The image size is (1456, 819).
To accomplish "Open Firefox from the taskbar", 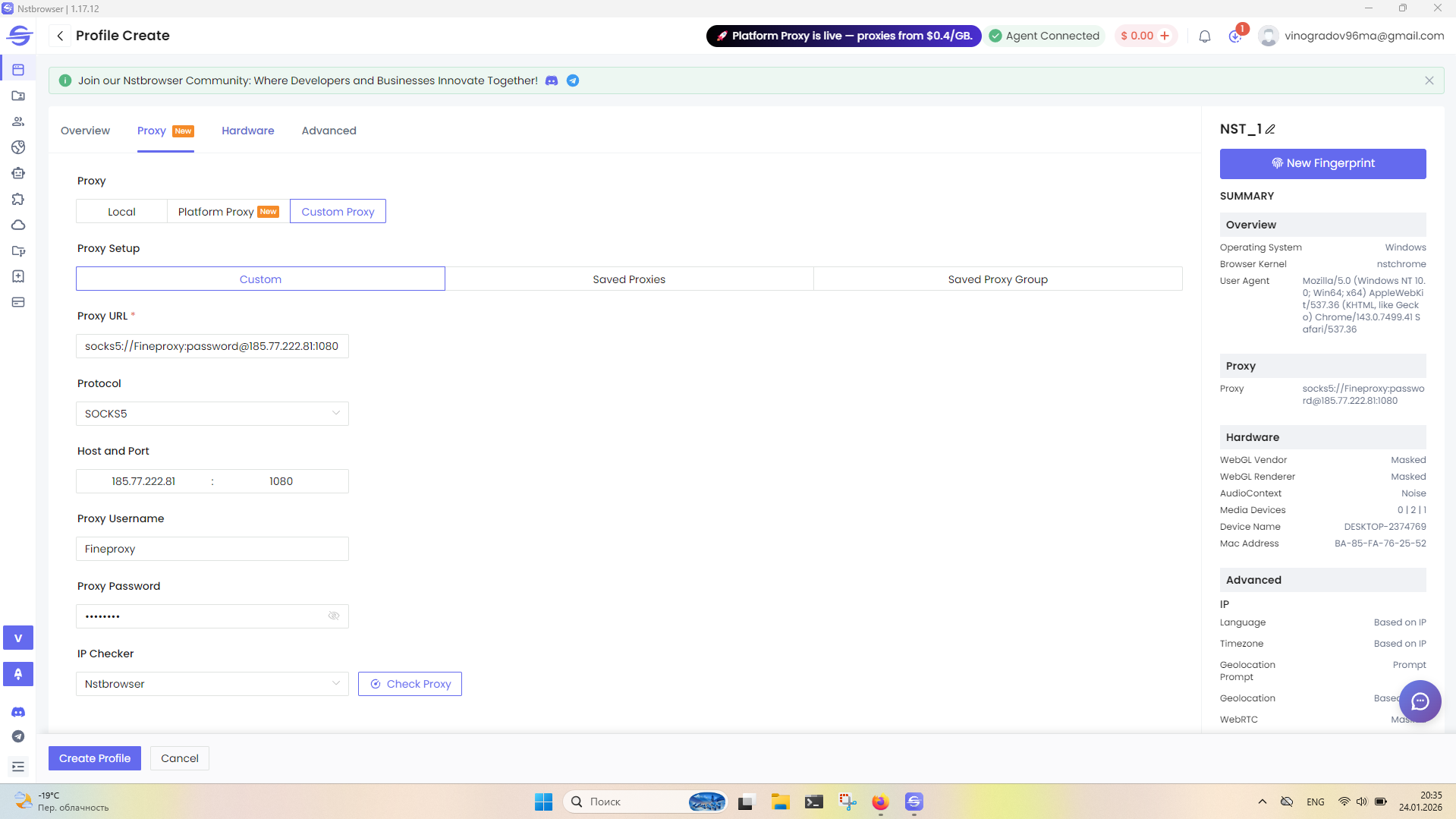I will point(880,802).
